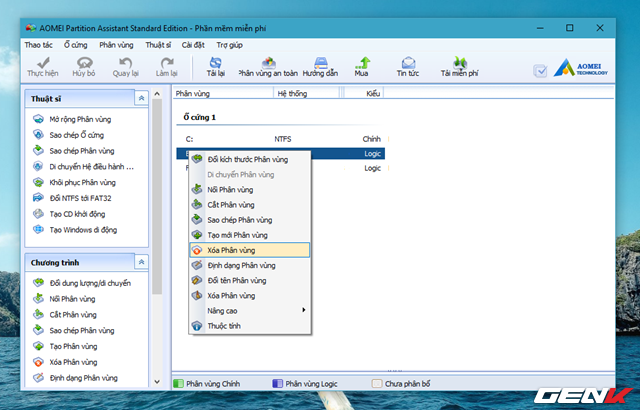Choose Định dạng Phân vùng in context menu
Screen dimensions: 640x410
[x=250, y=266]
